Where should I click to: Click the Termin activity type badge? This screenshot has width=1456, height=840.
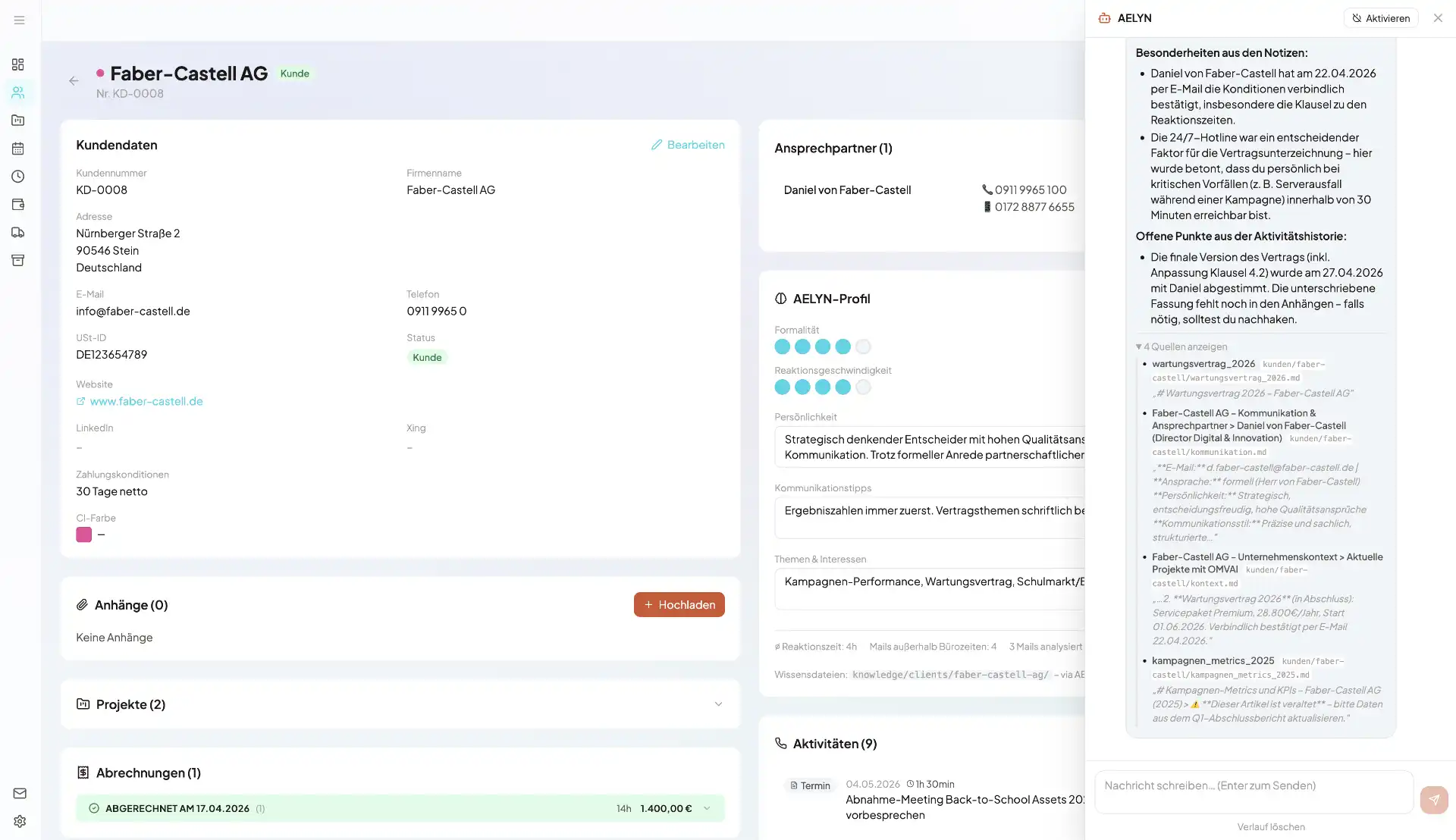click(810, 785)
